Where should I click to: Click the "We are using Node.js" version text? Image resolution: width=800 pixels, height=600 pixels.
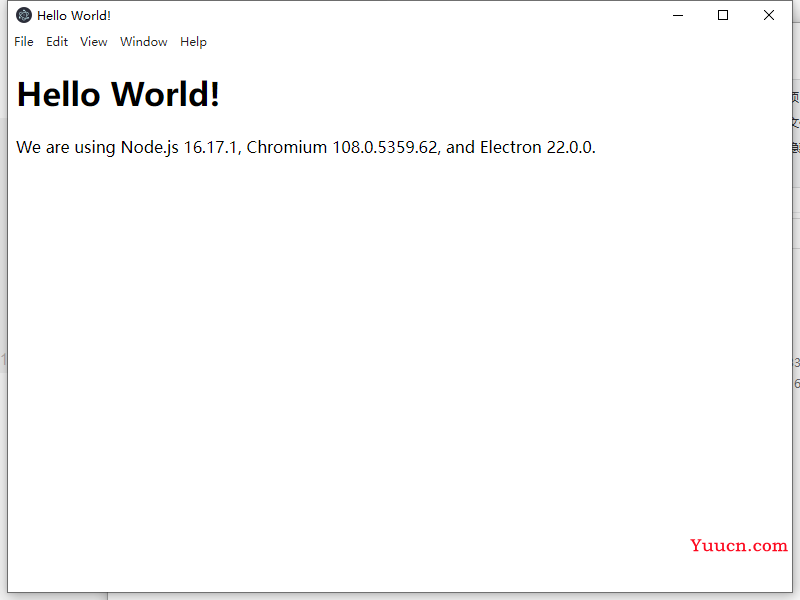click(x=306, y=147)
